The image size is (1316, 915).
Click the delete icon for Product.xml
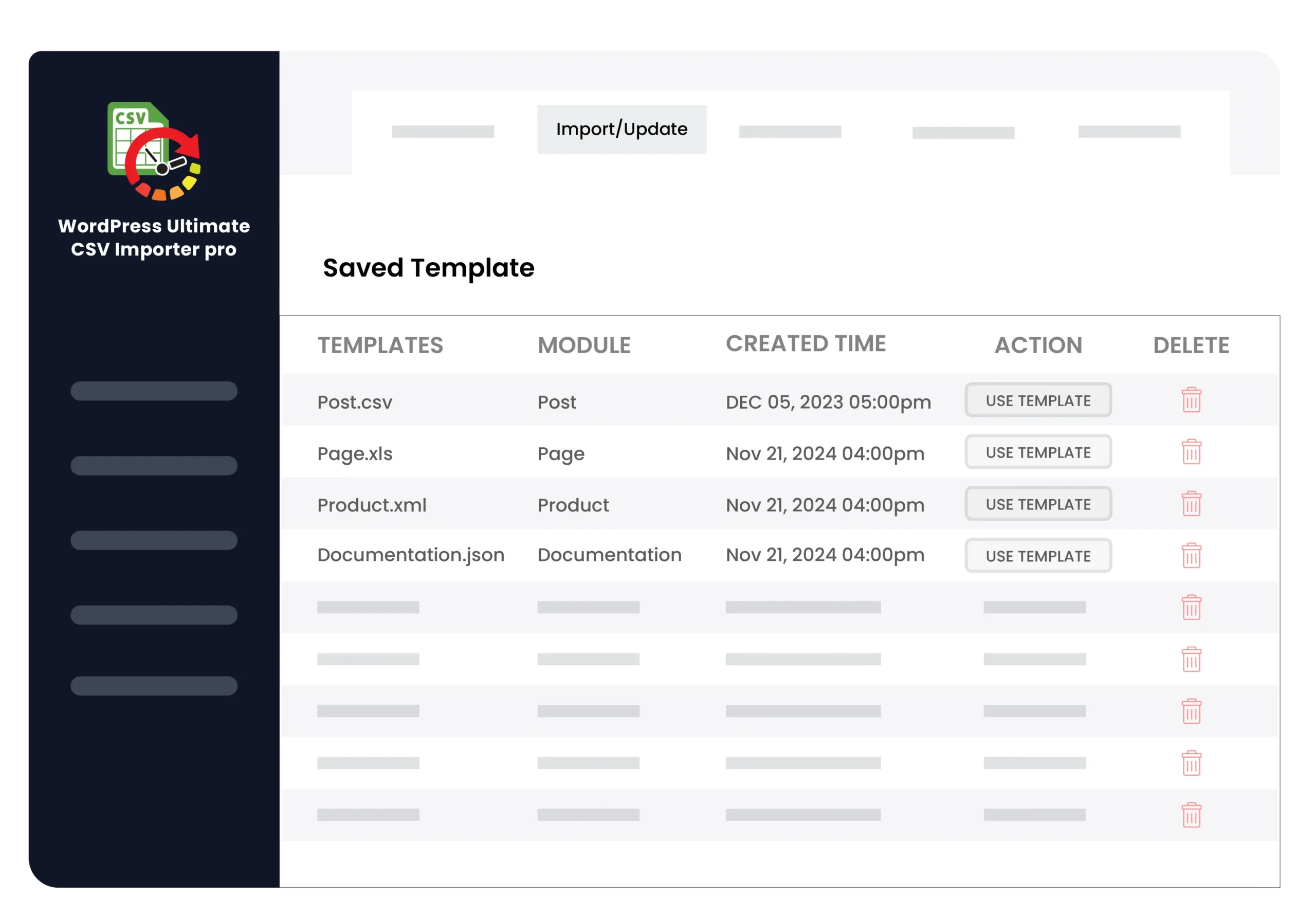click(1191, 504)
